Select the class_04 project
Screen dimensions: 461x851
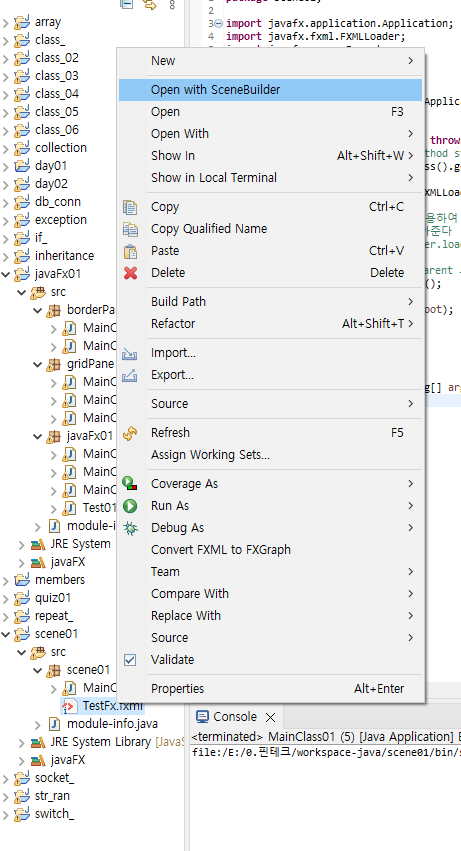(x=56, y=94)
